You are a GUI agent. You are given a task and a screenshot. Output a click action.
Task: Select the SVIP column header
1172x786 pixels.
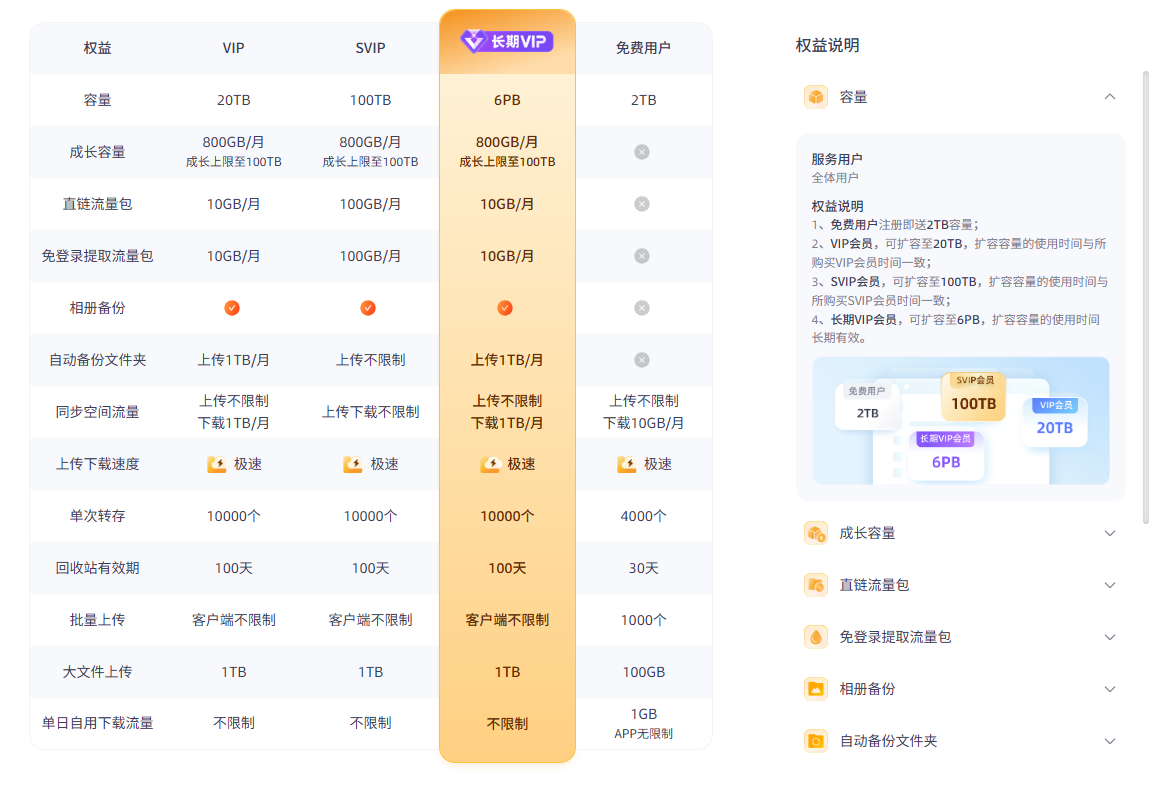coord(368,47)
